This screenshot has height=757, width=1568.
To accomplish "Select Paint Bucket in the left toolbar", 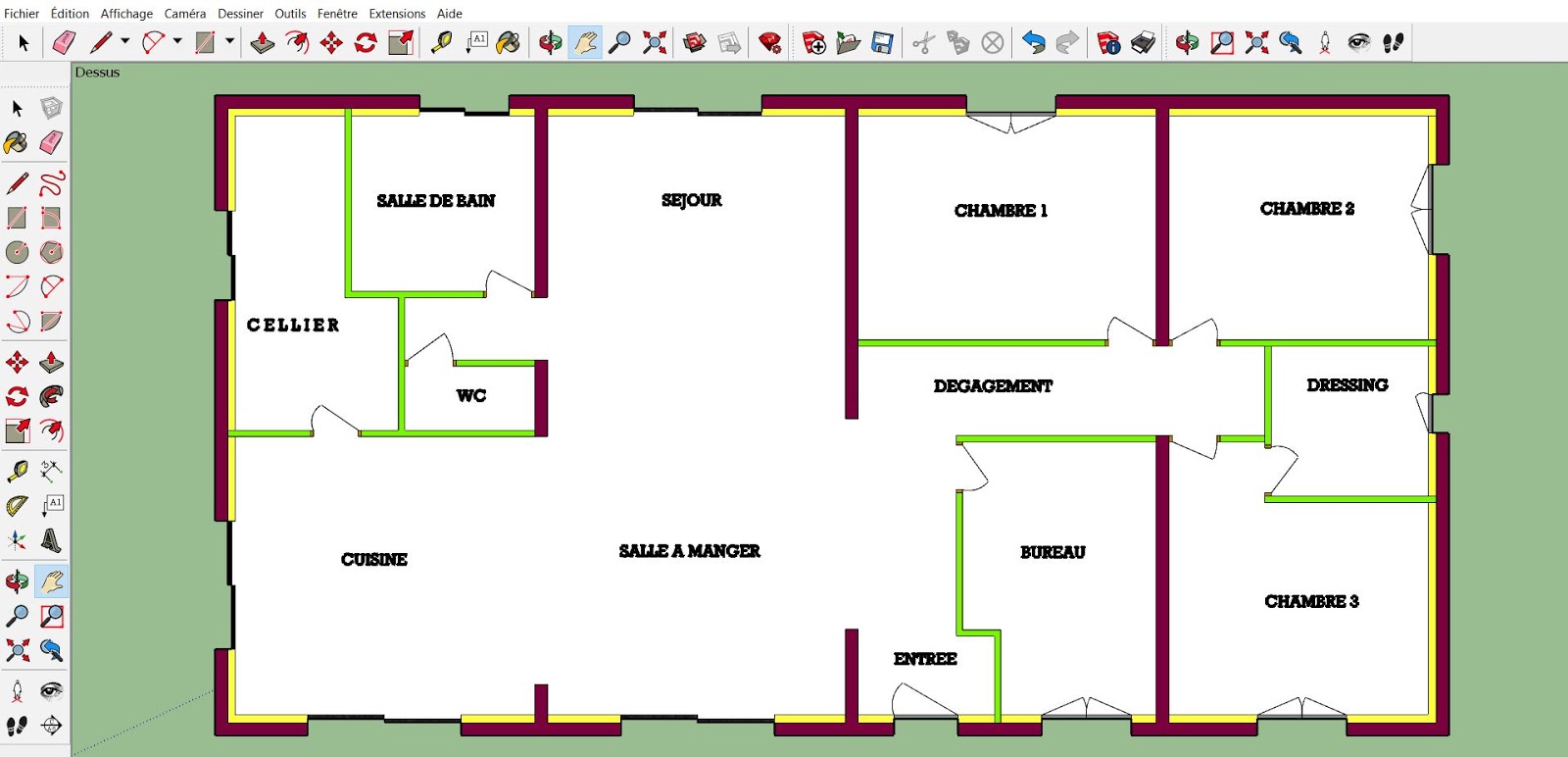I will tap(17, 142).
